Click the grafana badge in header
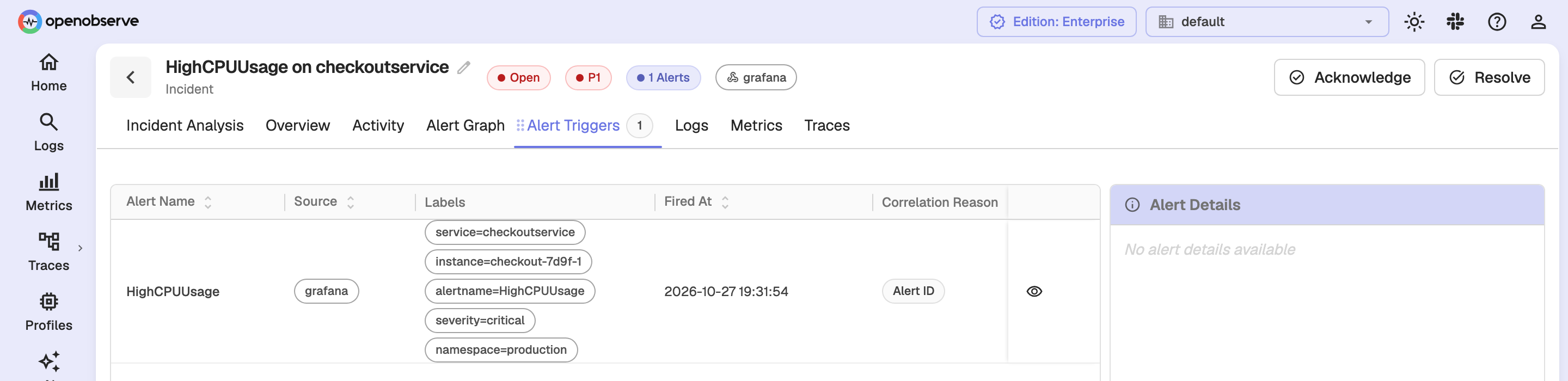Viewport: 1568px width, 381px height. pyautogui.click(x=756, y=78)
